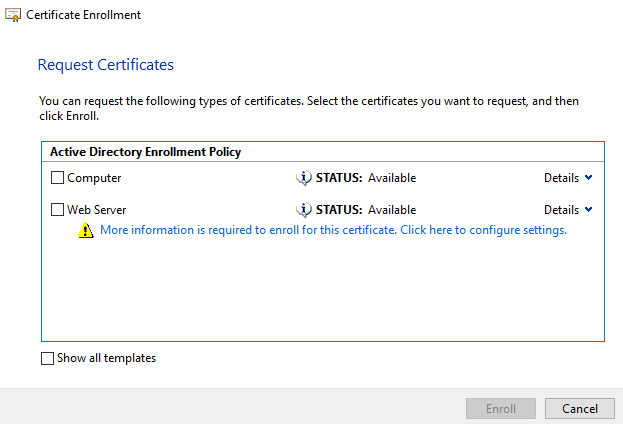Viewport: 623px width, 424px height.
Task: Click the 'Show all templates' label text
Action: click(x=106, y=358)
